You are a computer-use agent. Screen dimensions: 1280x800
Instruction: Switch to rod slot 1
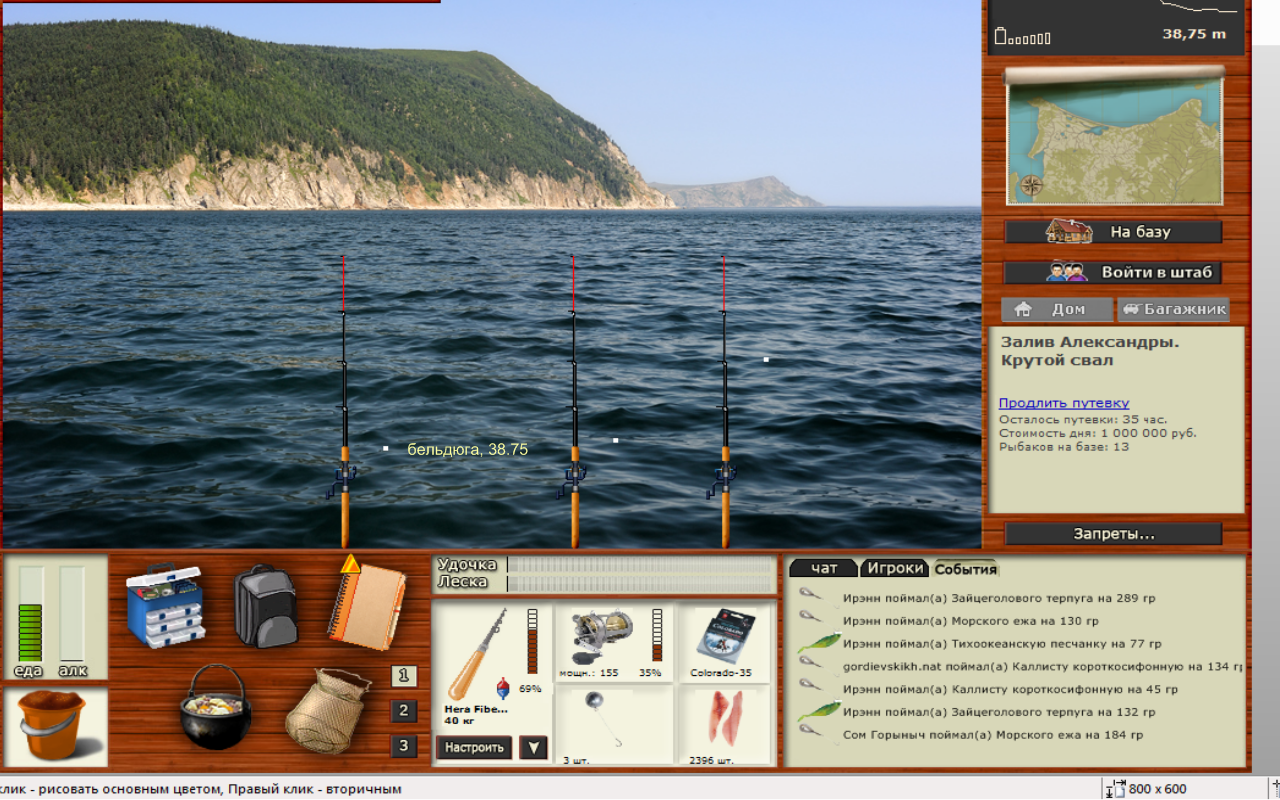click(x=403, y=676)
